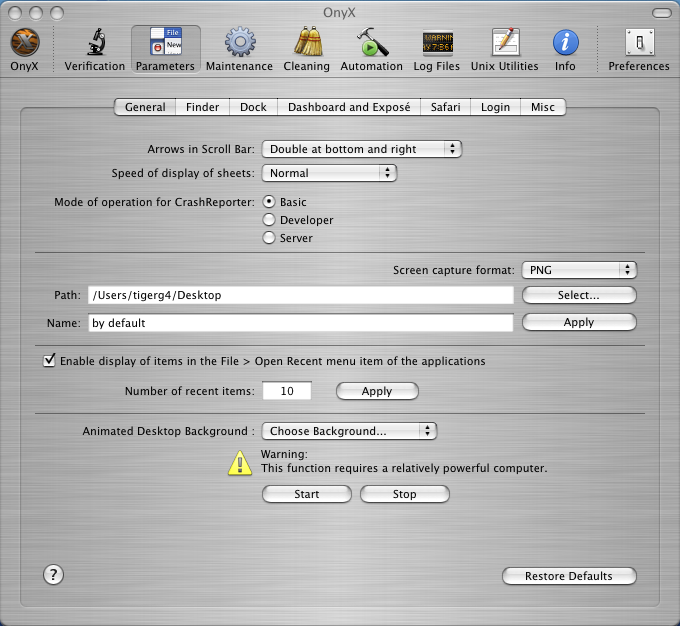Click the 'Screen capture format:' label
The width and height of the screenshot is (680, 626).
pyautogui.click(x=454, y=270)
